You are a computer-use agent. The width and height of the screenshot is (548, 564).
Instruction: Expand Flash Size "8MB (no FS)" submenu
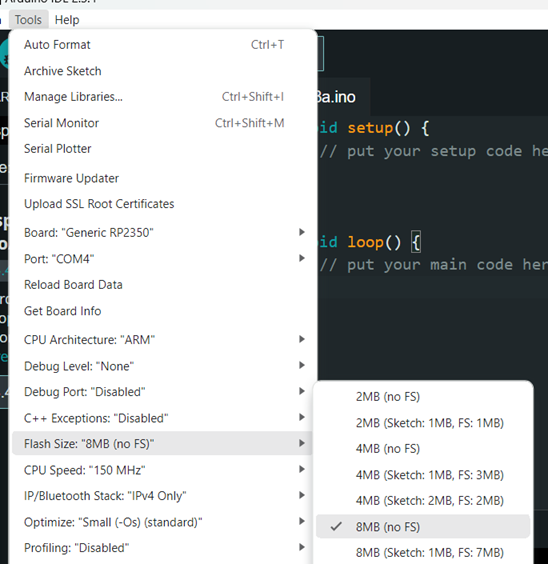163,444
